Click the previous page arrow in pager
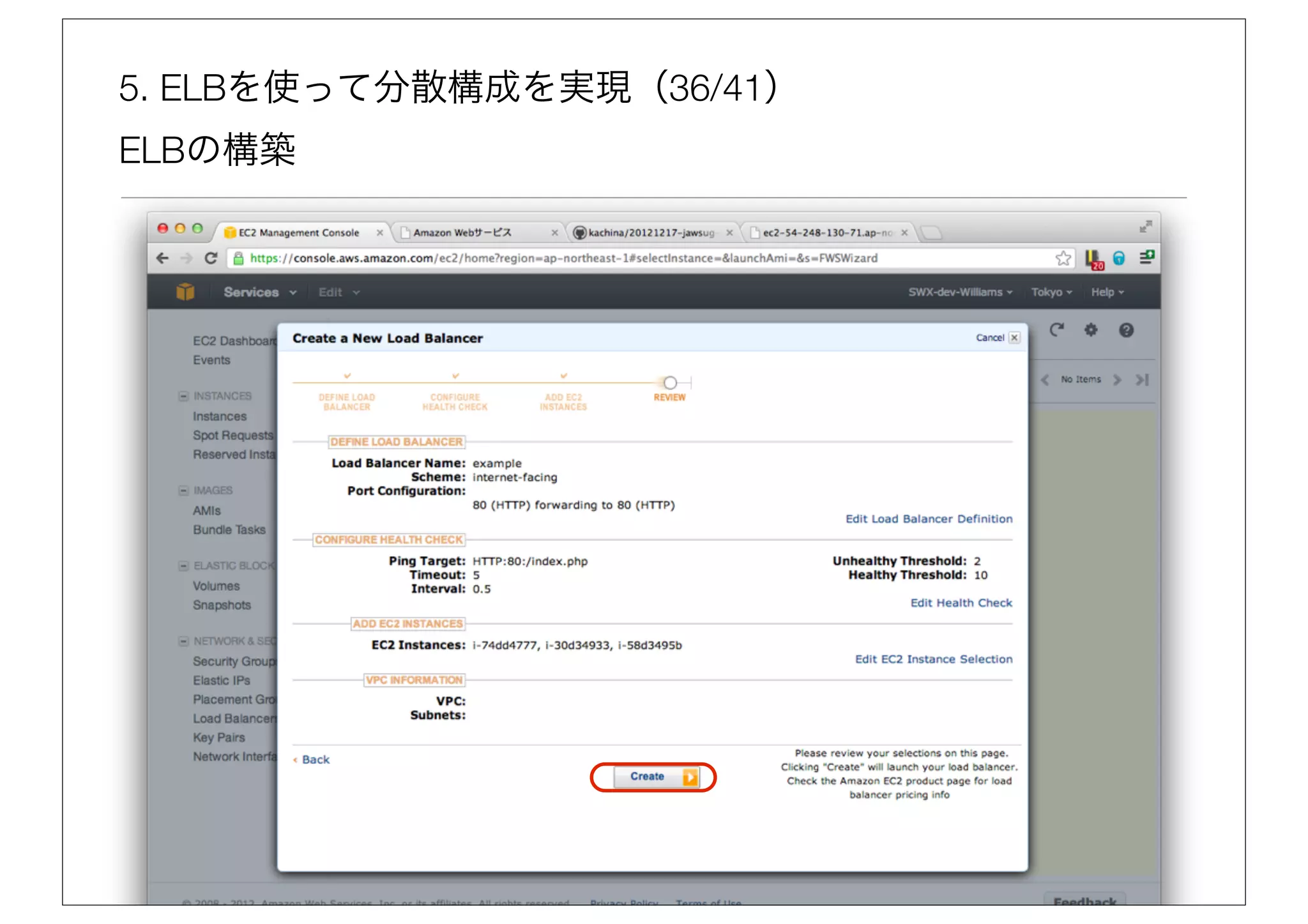1308x924 pixels. tap(1045, 380)
